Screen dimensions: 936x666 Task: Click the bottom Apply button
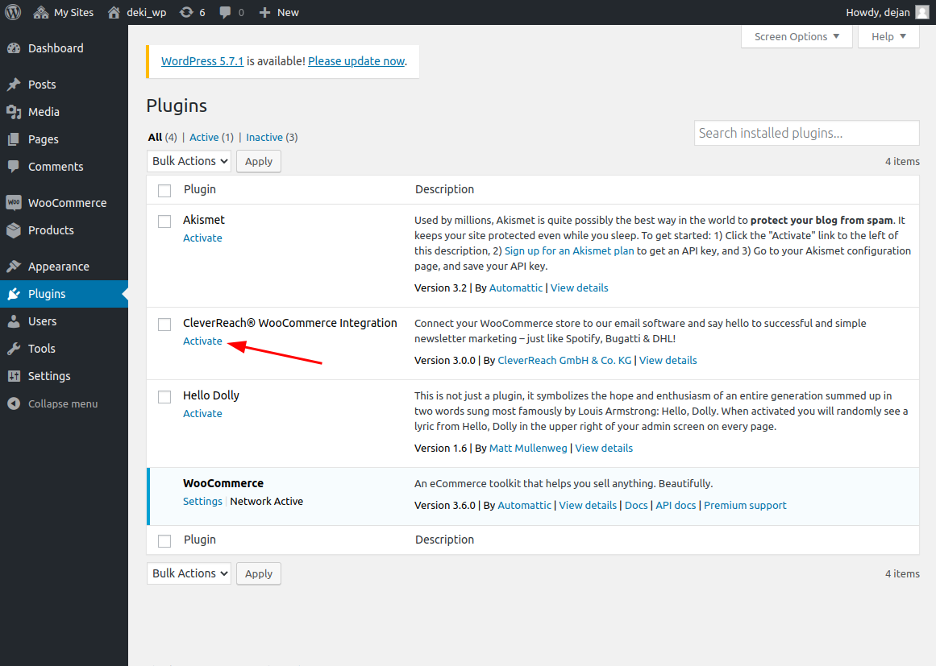(258, 574)
